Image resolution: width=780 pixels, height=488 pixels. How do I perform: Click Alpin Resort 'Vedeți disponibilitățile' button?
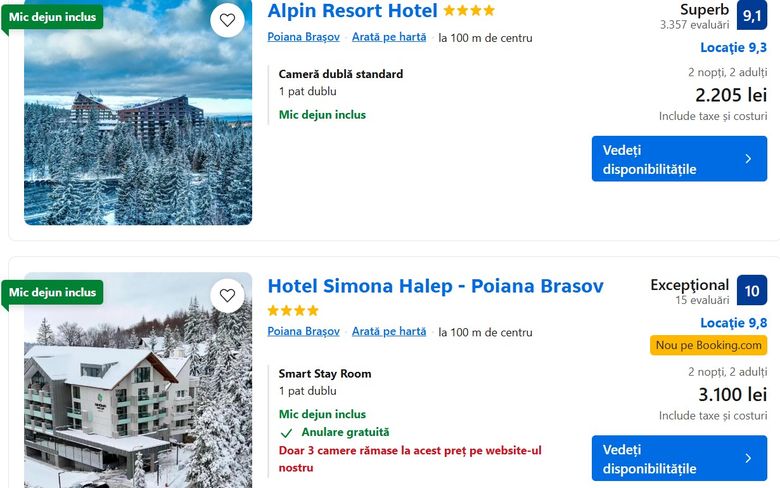coord(679,159)
